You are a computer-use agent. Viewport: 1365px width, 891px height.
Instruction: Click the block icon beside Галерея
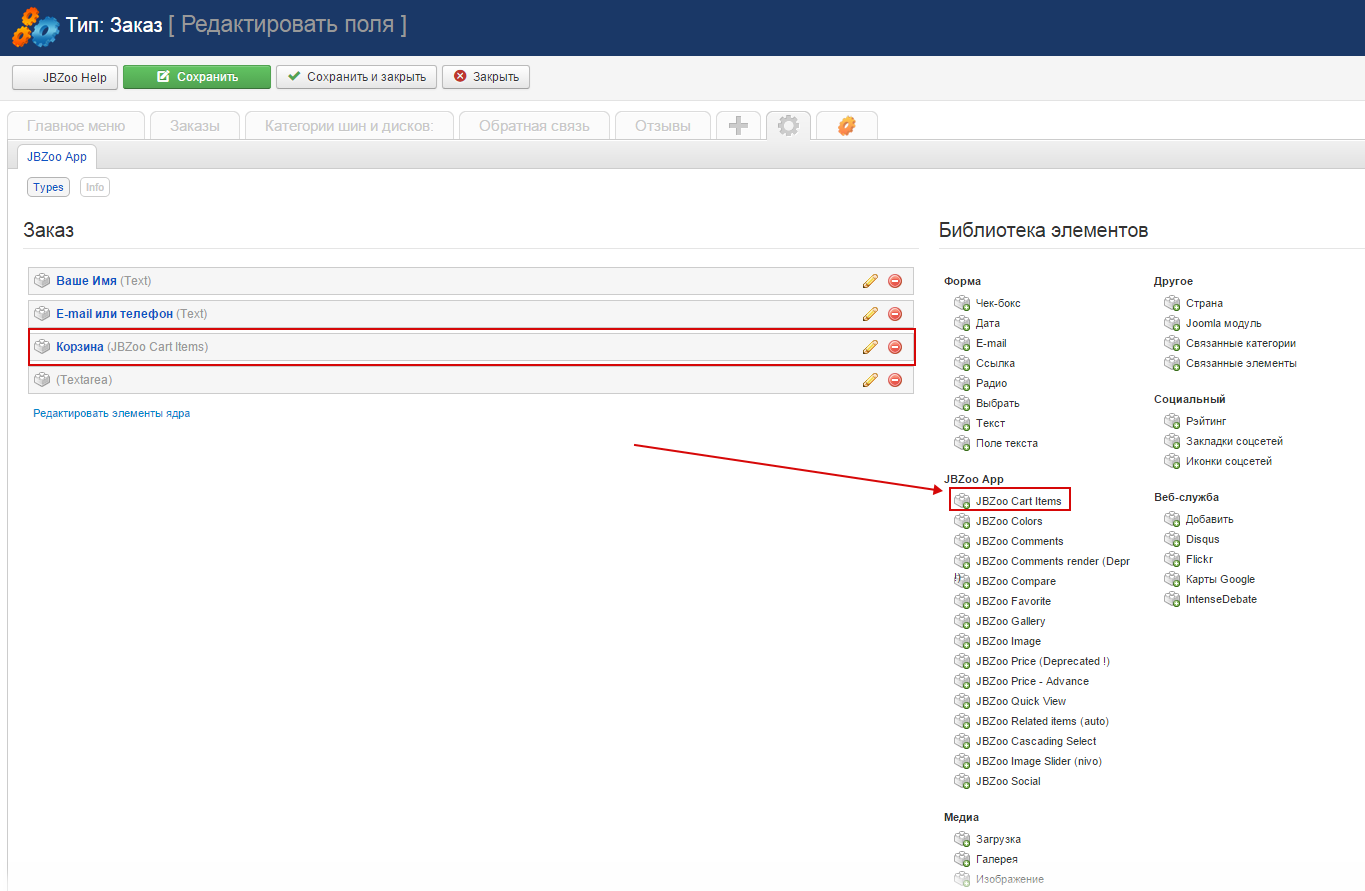point(962,859)
